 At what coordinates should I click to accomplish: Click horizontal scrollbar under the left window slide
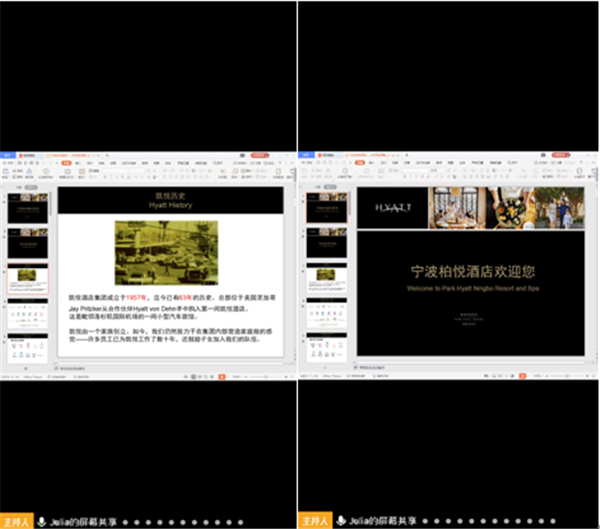pyautogui.click(x=170, y=362)
